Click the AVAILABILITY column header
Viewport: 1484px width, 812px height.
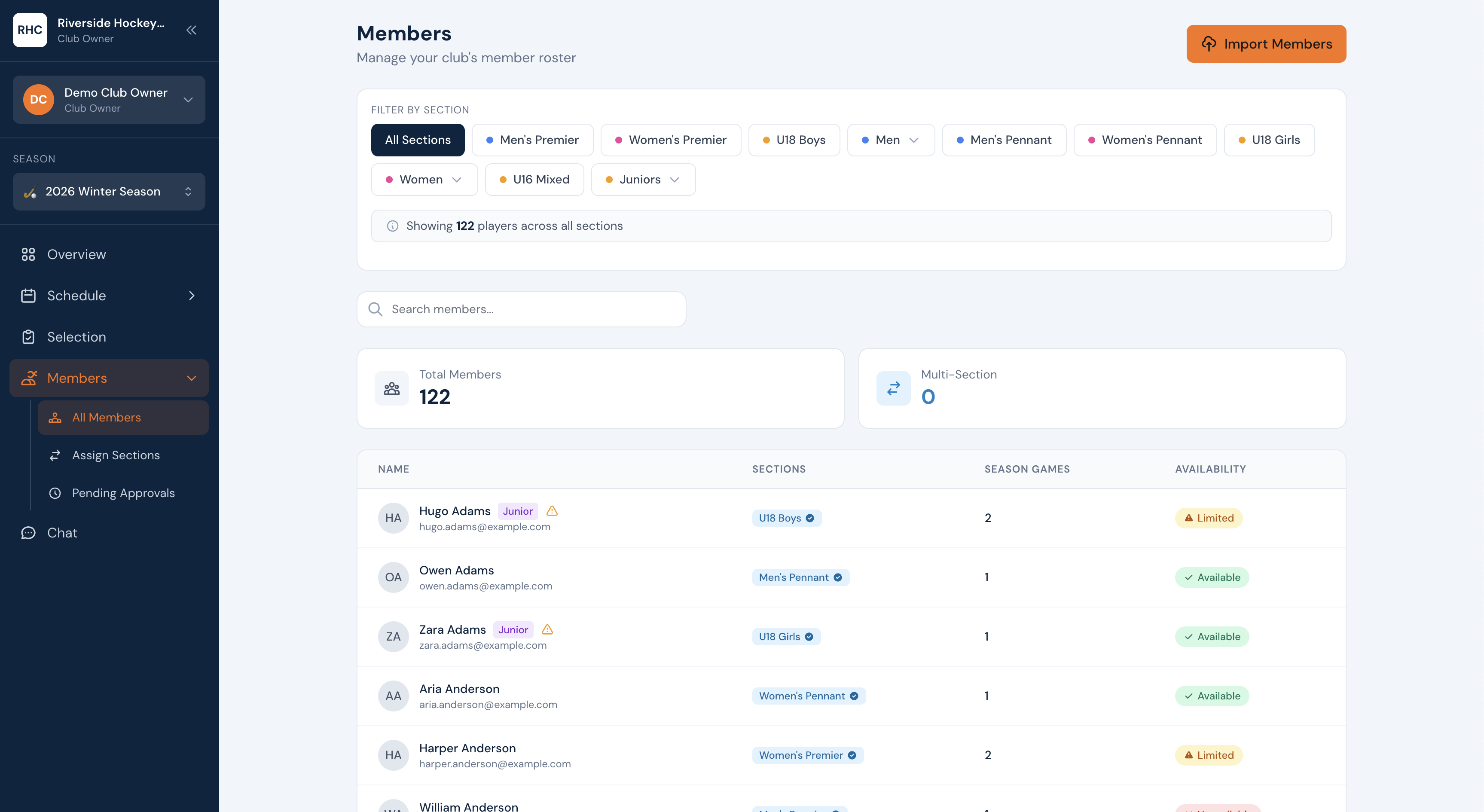[x=1210, y=469]
